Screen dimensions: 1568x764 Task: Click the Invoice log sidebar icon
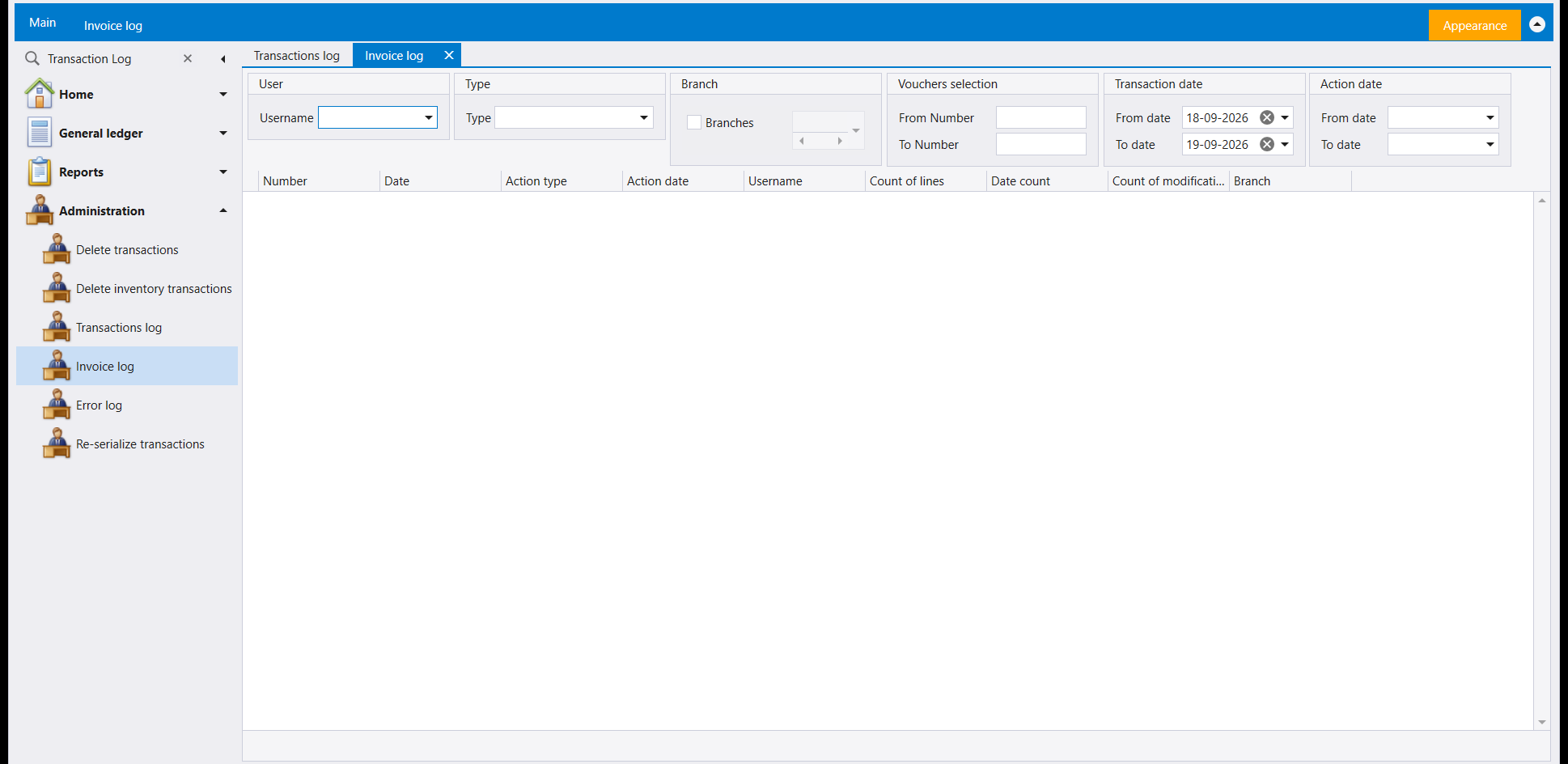pos(57,366)
